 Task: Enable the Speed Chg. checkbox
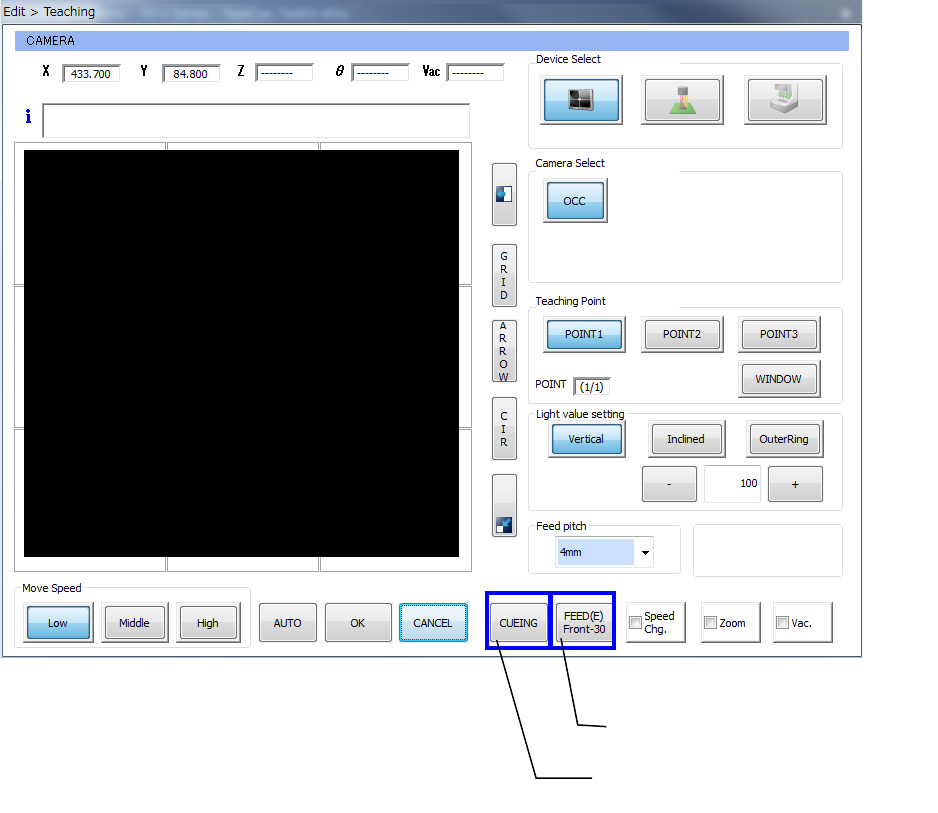pos(635,622)
